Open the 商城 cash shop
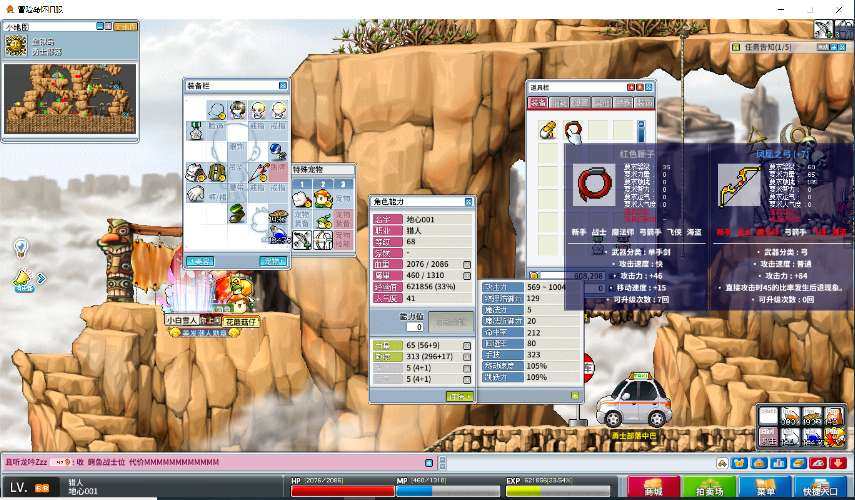Image resolution: width=855 pixels, height=500 pixels. 653,486
